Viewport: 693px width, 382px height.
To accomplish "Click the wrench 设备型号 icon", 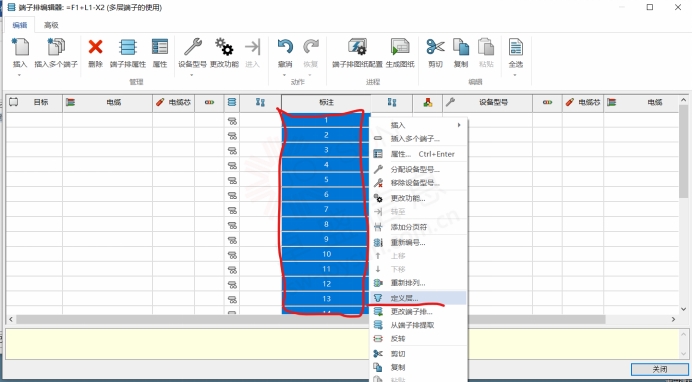I will tap(193, 47).
